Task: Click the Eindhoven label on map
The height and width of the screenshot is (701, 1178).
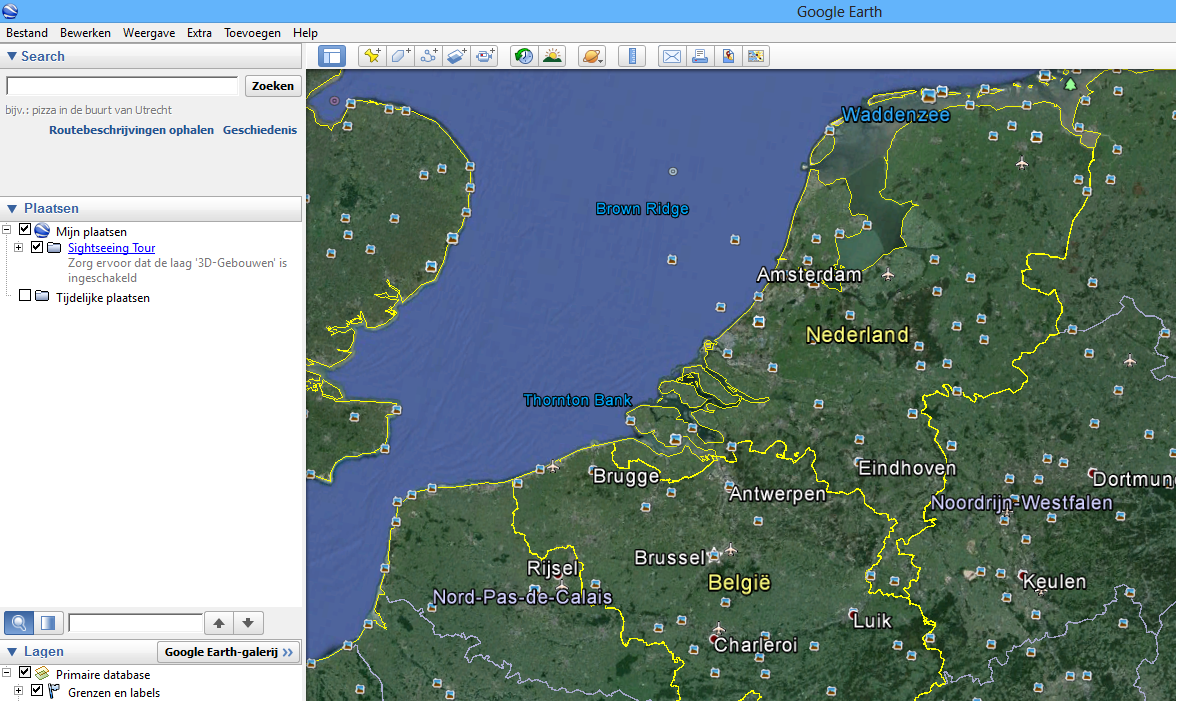Action: click(907, 468)
